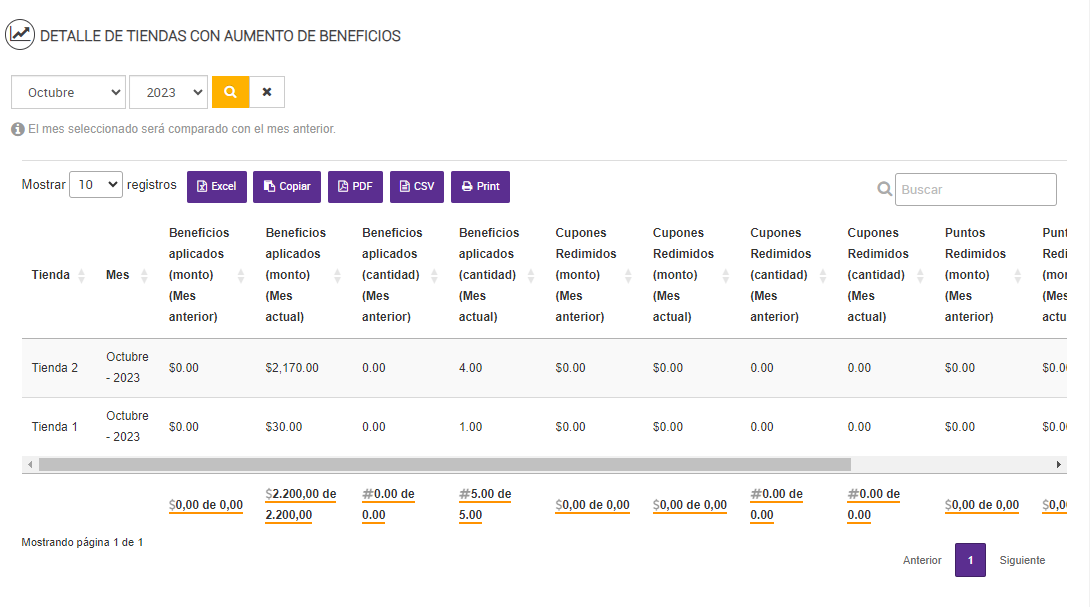Click the info icon near the month note
The image size is (1090, 607).
point(17,129)
